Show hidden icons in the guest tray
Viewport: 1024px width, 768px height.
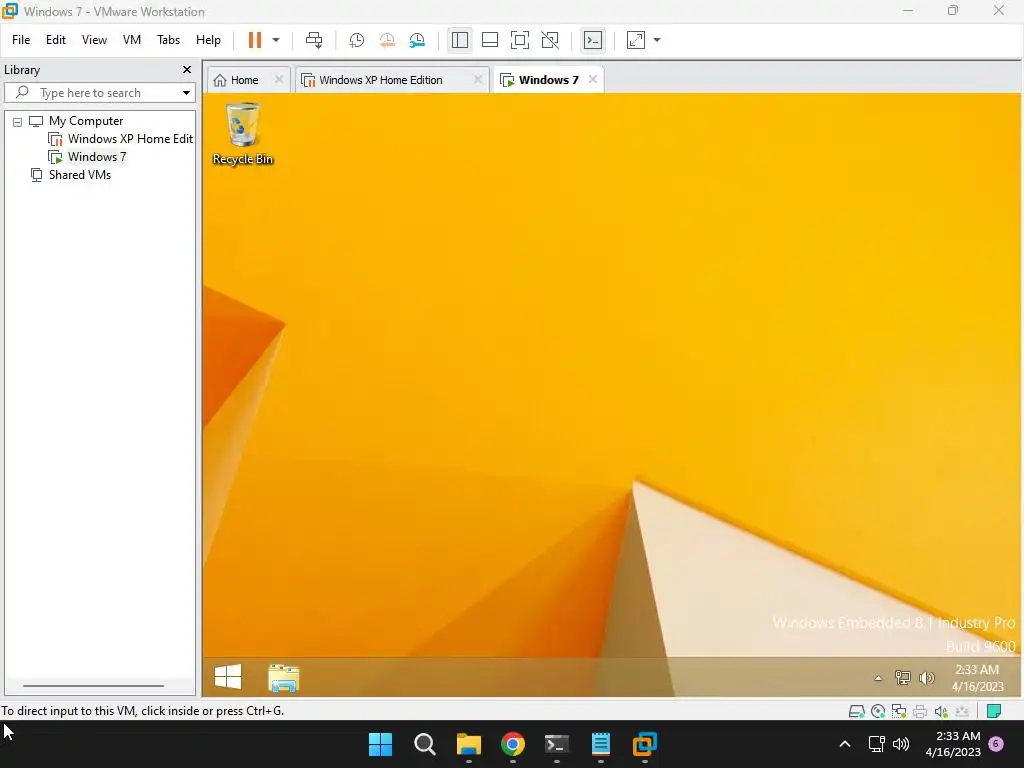click(878, 678)
